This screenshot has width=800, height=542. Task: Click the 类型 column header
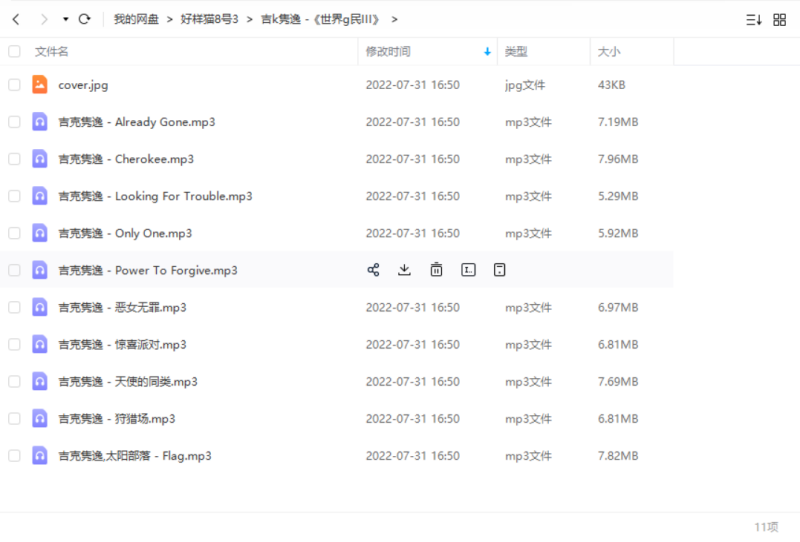tap(516, 51)
